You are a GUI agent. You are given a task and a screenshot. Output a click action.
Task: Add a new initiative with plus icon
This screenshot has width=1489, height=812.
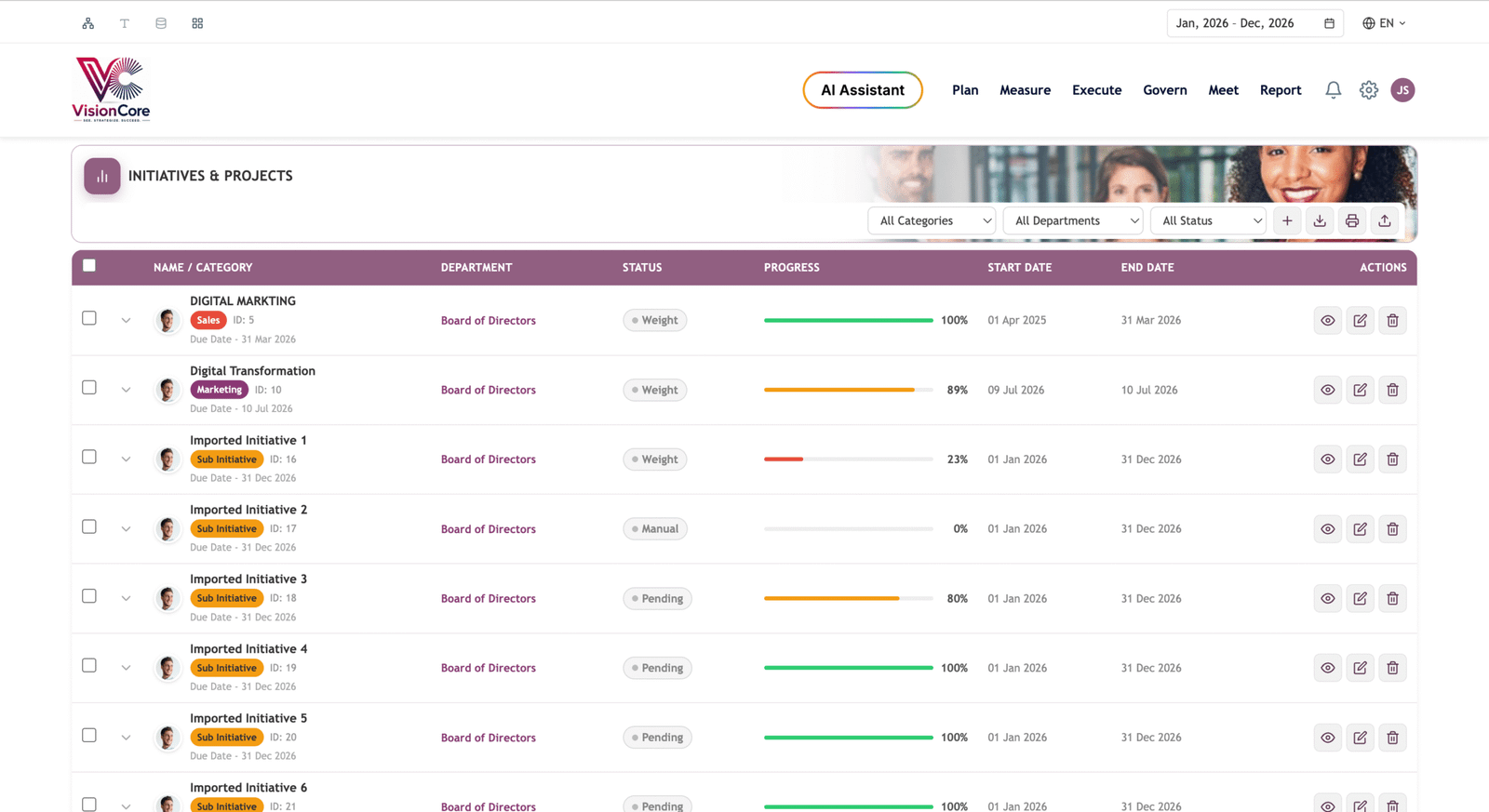tap(1287, 220)
